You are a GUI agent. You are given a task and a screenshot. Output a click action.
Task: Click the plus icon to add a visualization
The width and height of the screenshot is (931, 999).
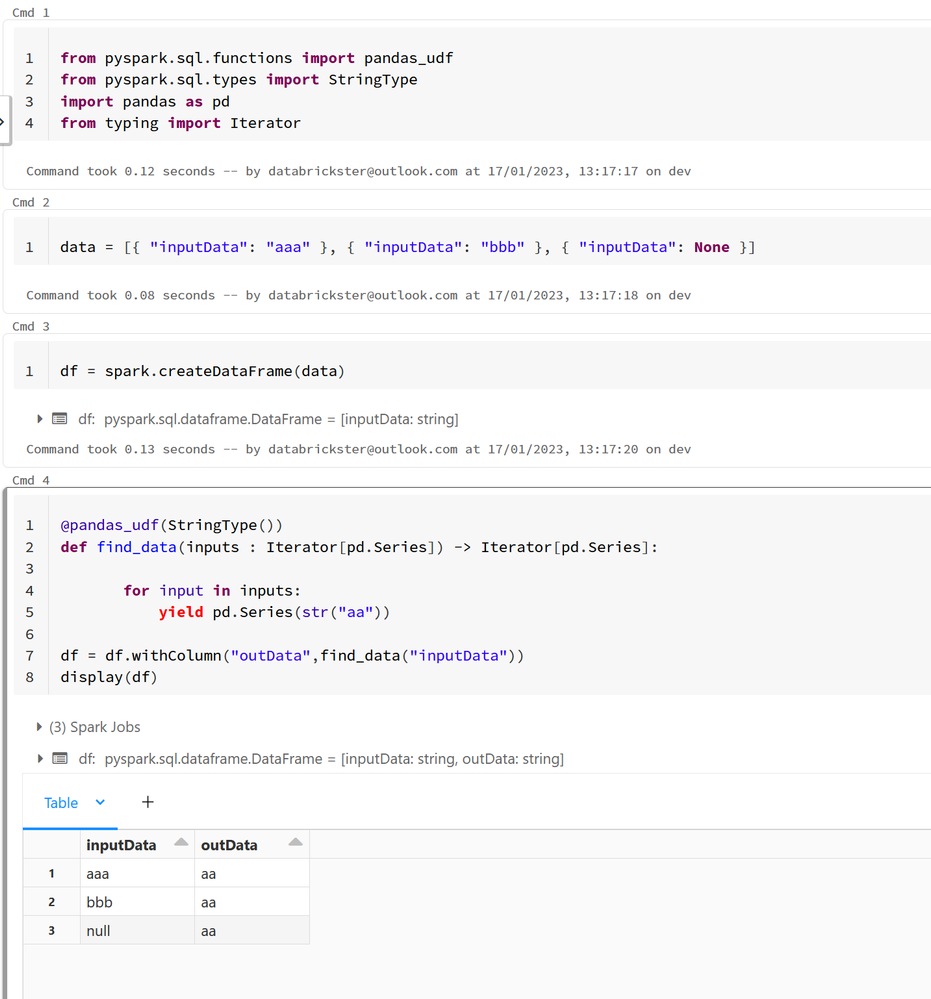tap(148, 802)
